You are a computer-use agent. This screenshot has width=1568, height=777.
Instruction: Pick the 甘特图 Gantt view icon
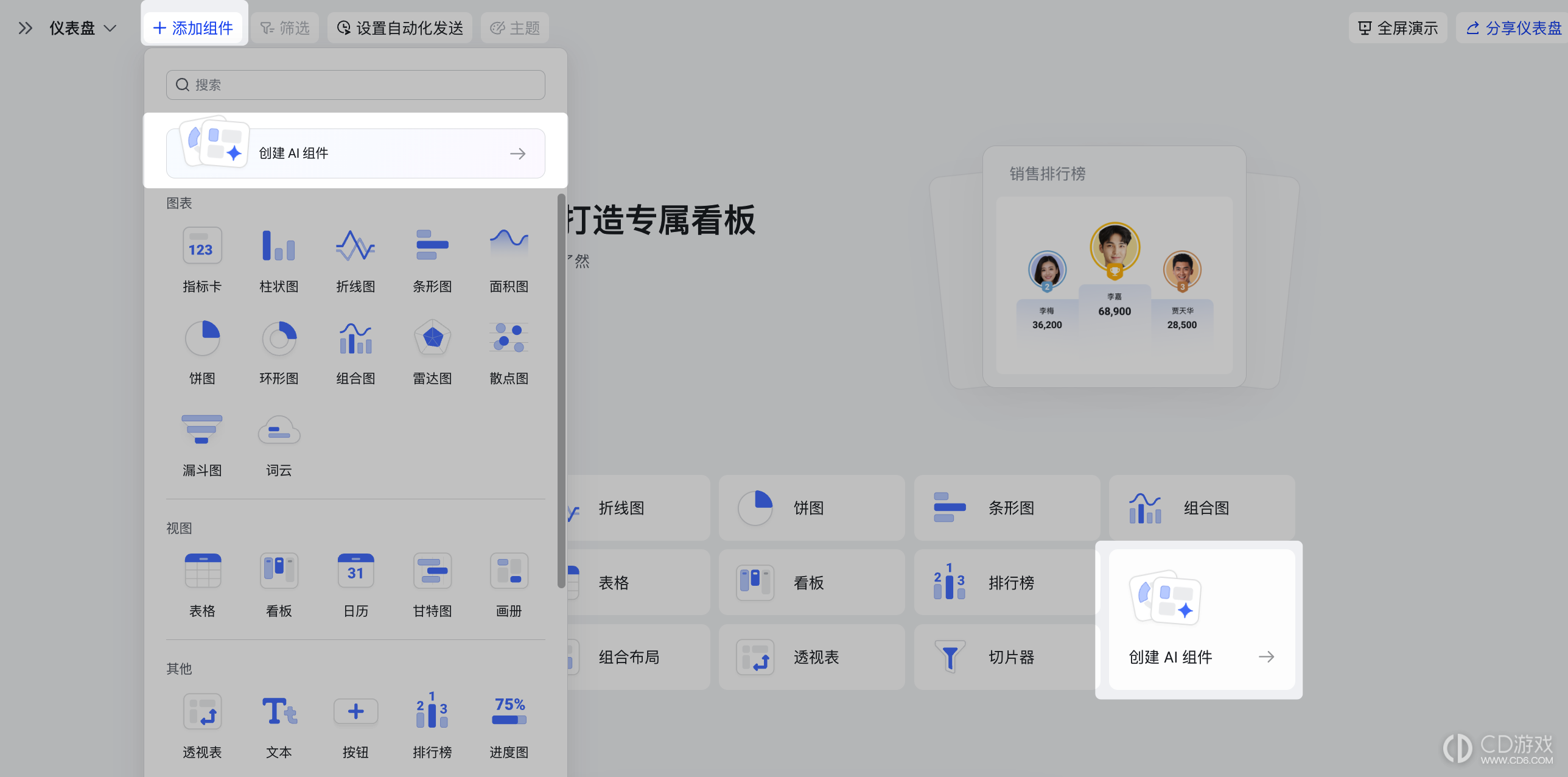coord(432,571)
